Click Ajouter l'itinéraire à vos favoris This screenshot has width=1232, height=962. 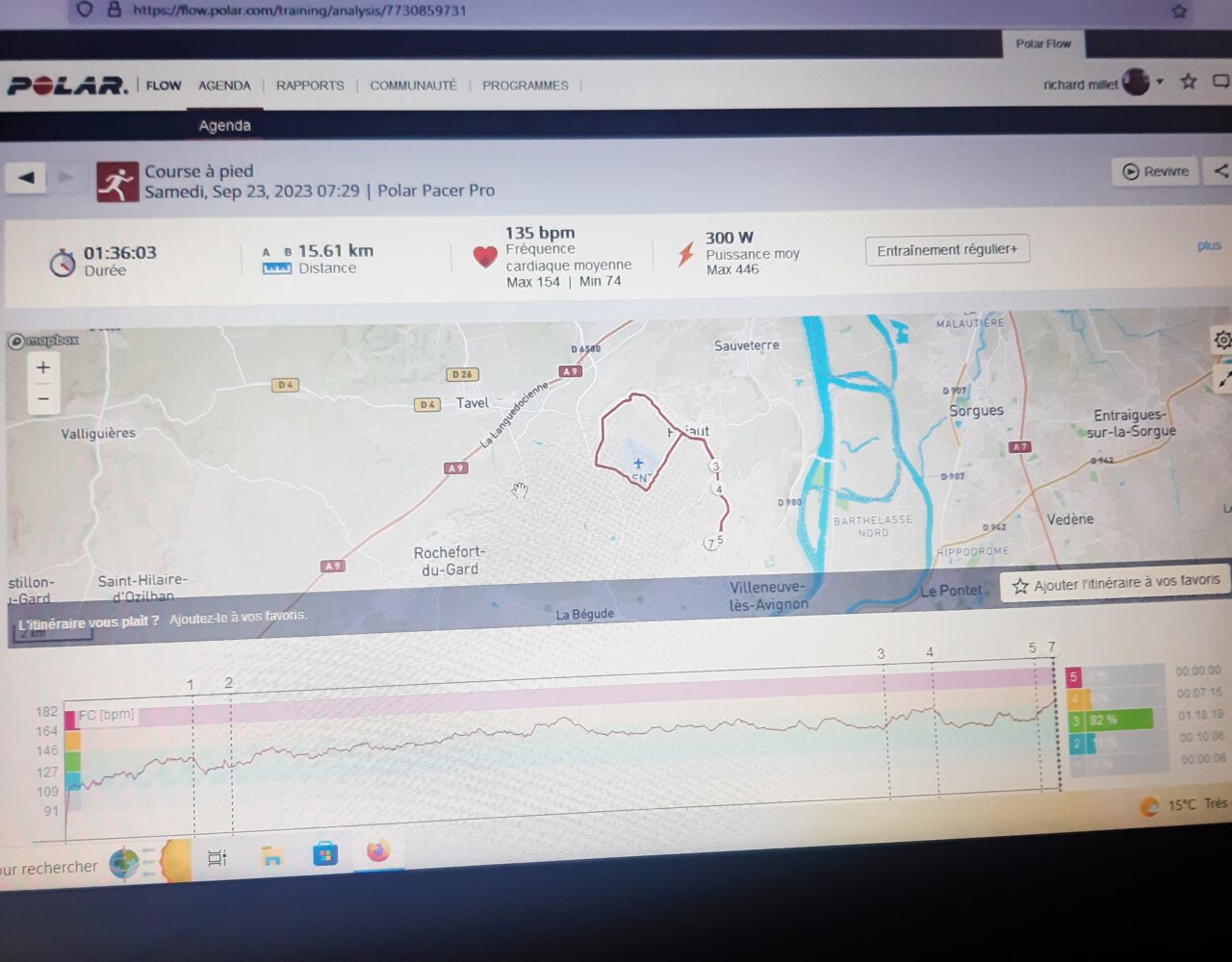[1116, 583]
